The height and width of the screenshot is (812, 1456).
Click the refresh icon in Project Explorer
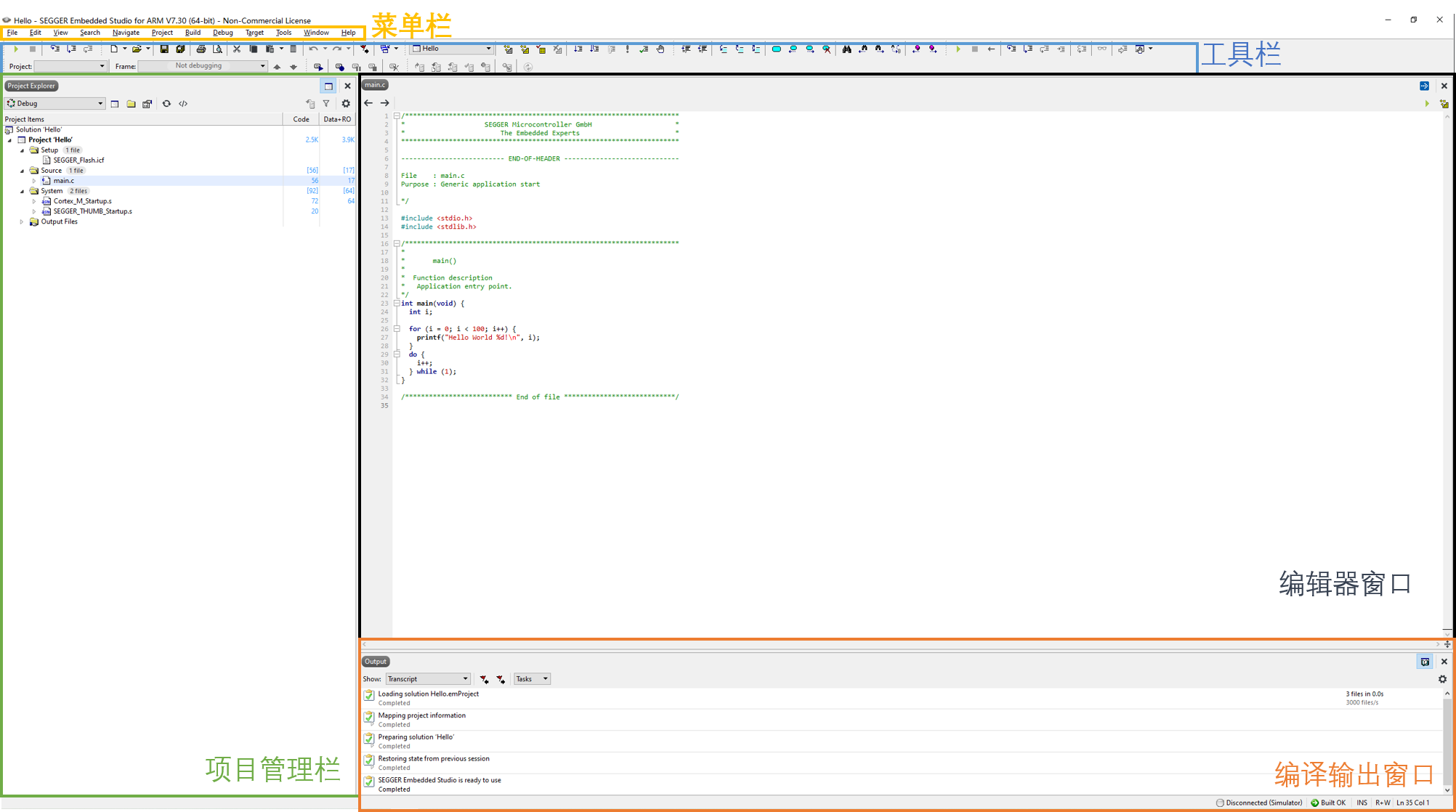166,104
